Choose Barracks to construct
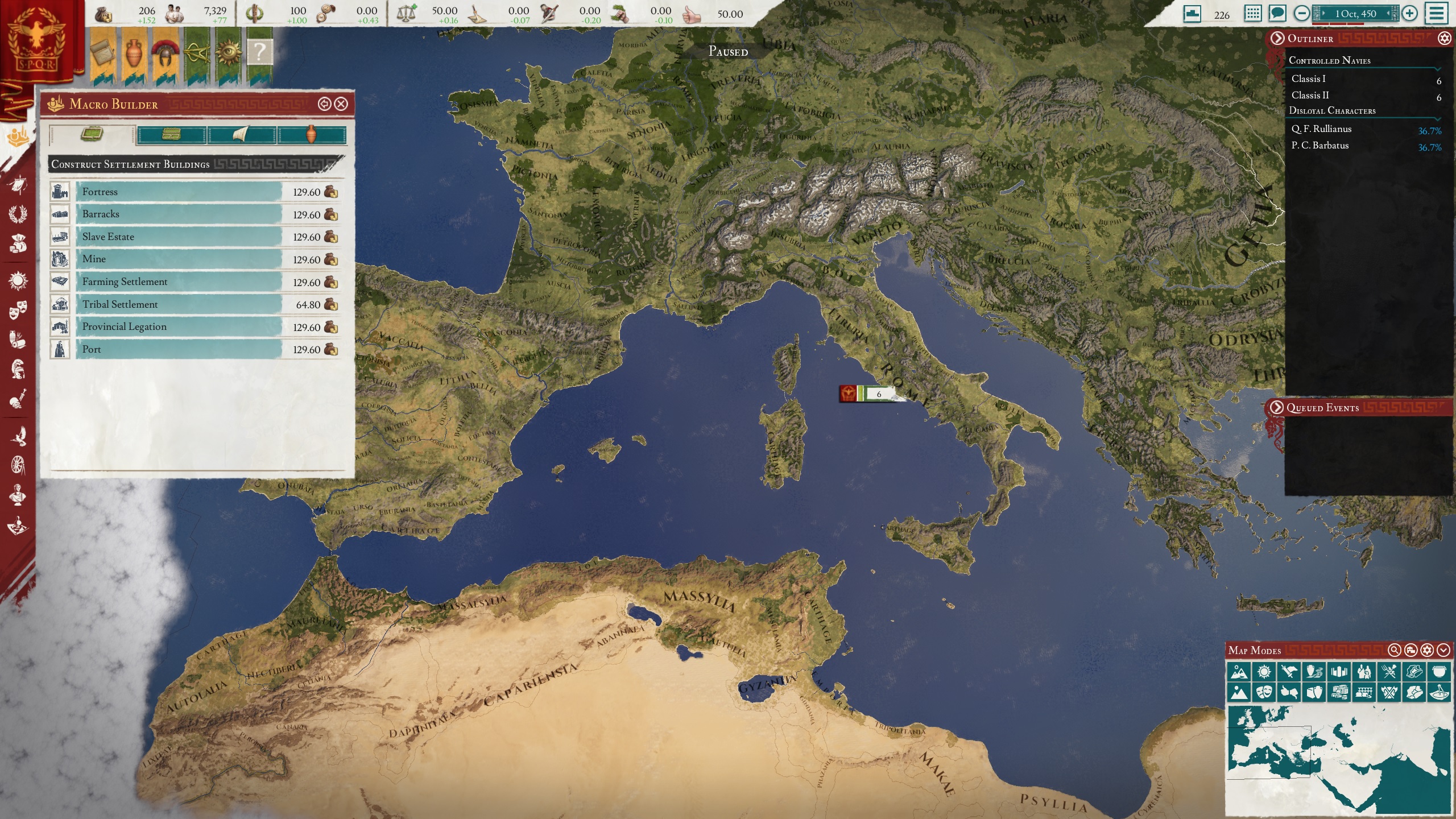Viewport: 1456px width, 819px height. (195, 214)
